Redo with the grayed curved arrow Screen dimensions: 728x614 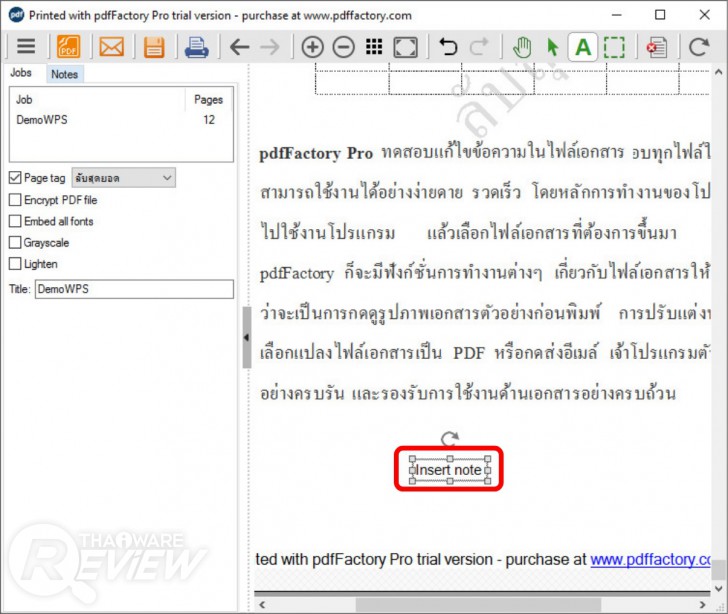(x=479, y=46)
